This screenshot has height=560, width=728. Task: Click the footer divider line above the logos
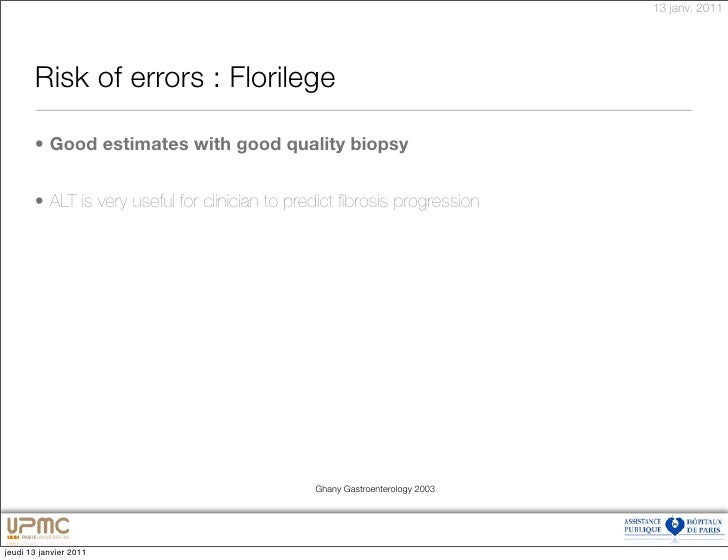[x=364, y=511]
